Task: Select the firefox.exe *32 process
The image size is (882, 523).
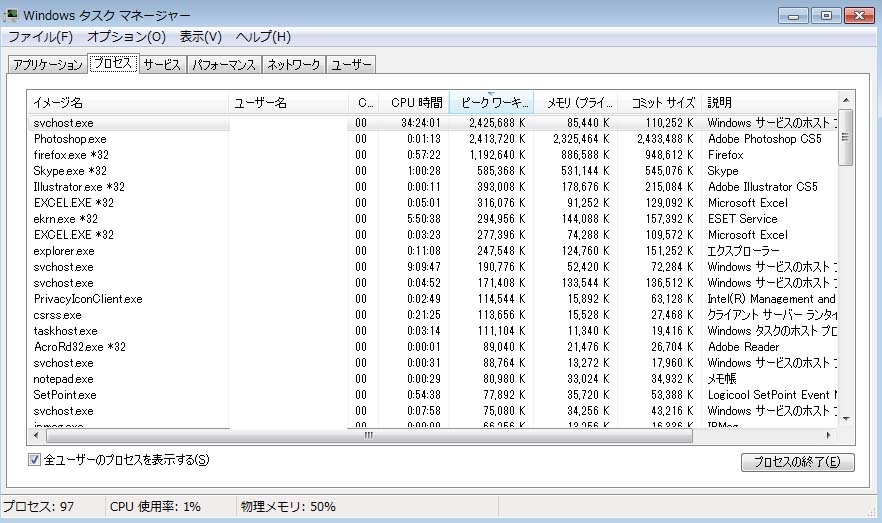Action: [433, 155]
